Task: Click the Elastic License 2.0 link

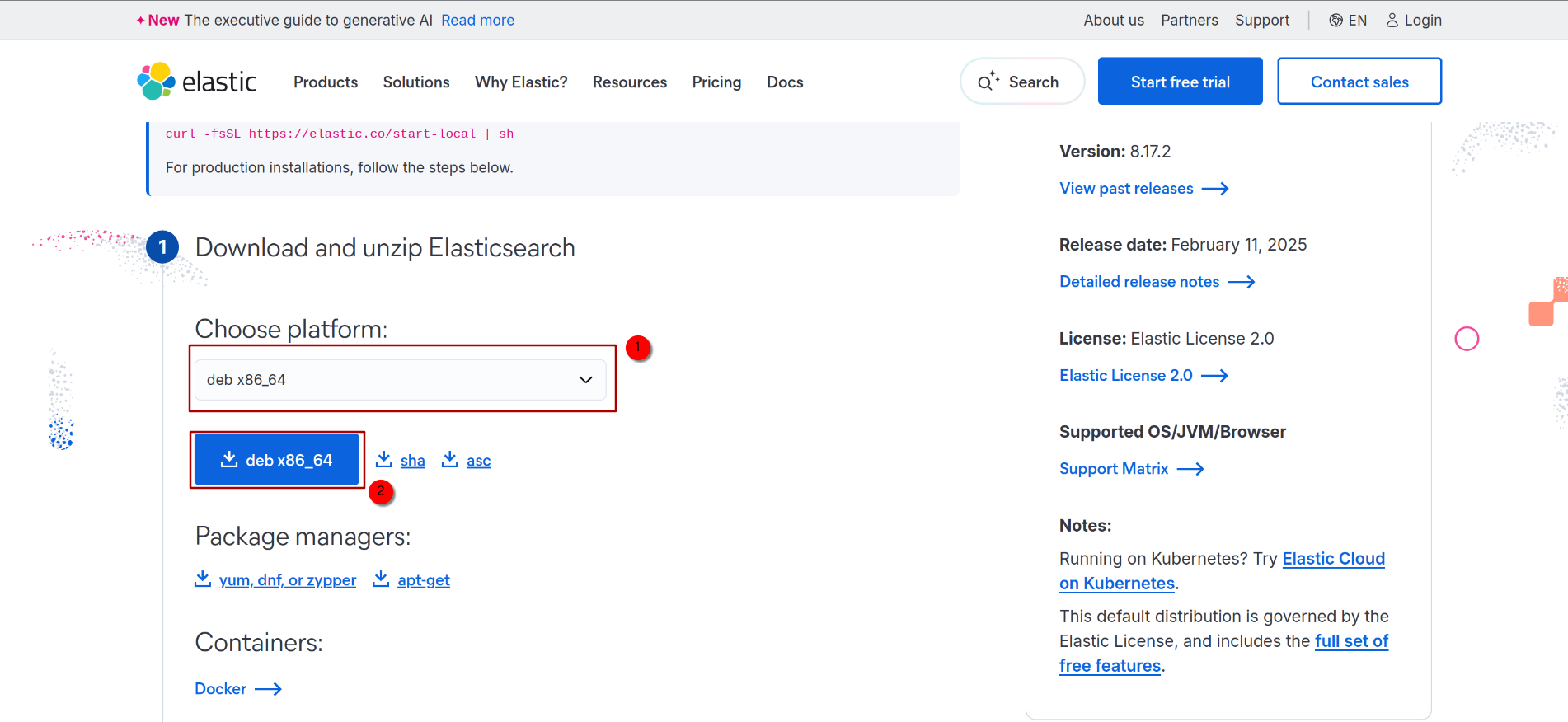Action: (1126, 376)
